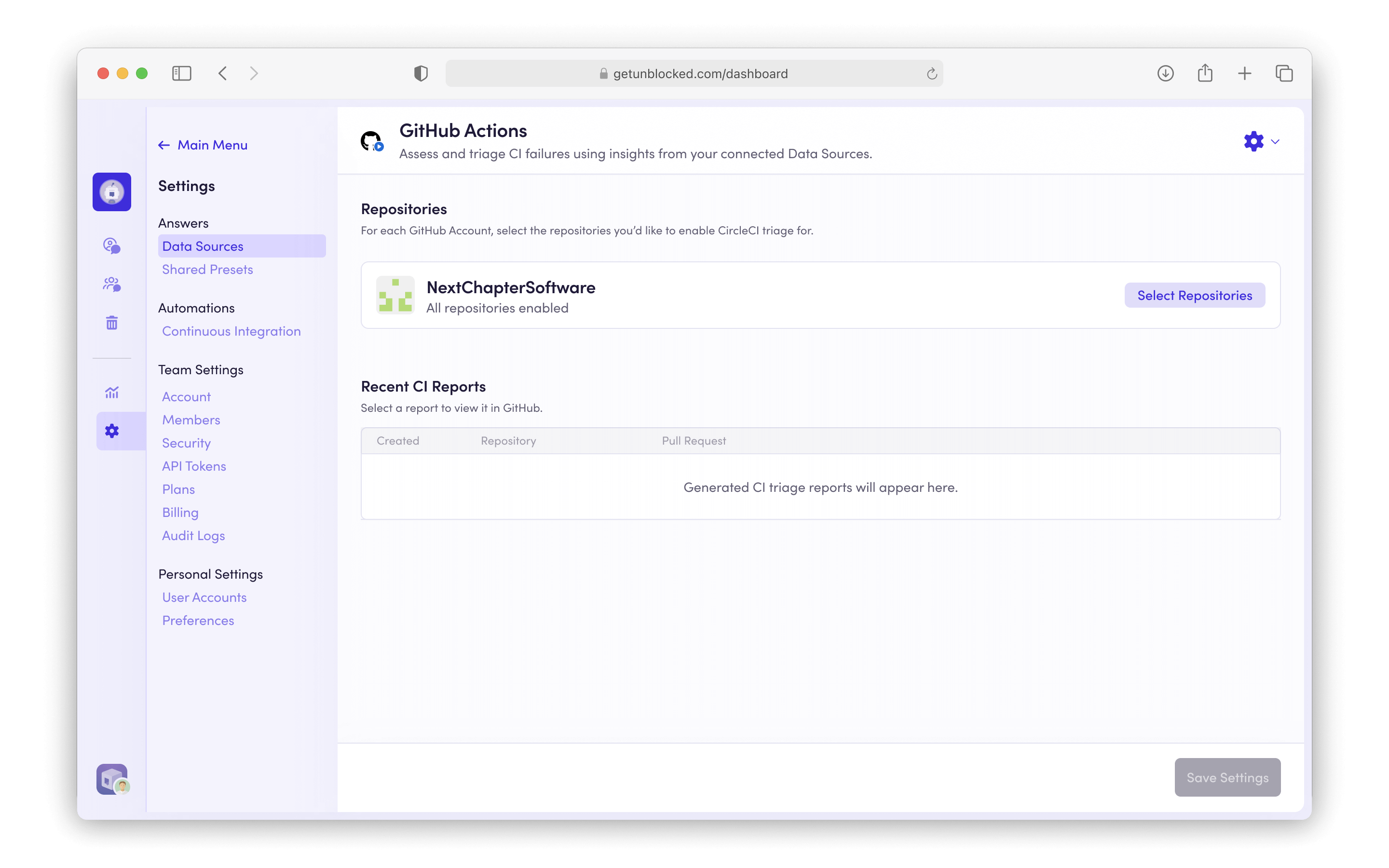
Task: Open the chat answers icon in sidebar
Action: pos(111,246)
